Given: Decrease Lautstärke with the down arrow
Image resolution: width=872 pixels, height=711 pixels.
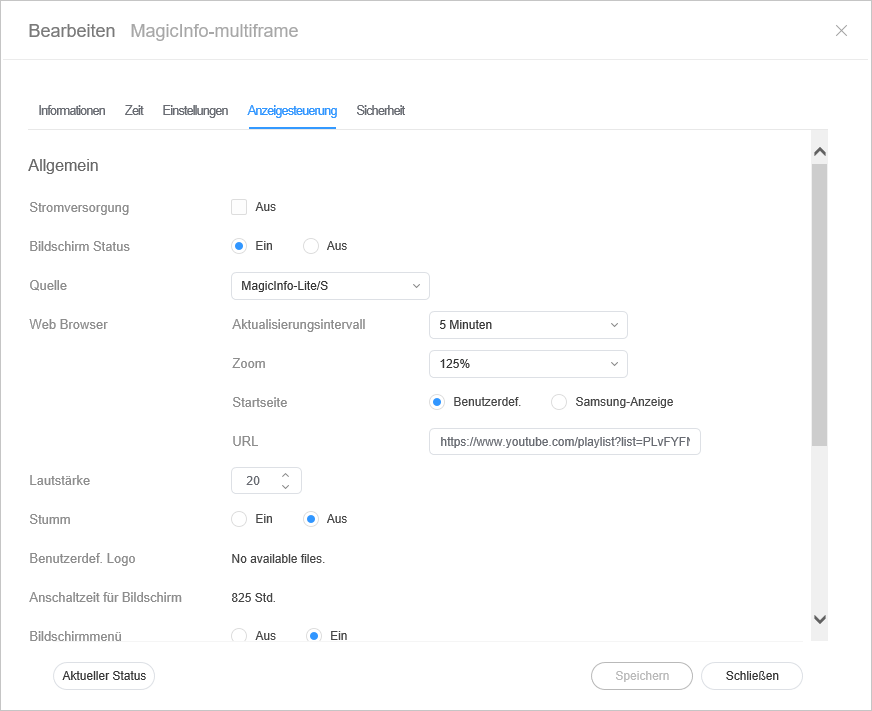Looking at the screenshot, I should click(x=286, y=487).
